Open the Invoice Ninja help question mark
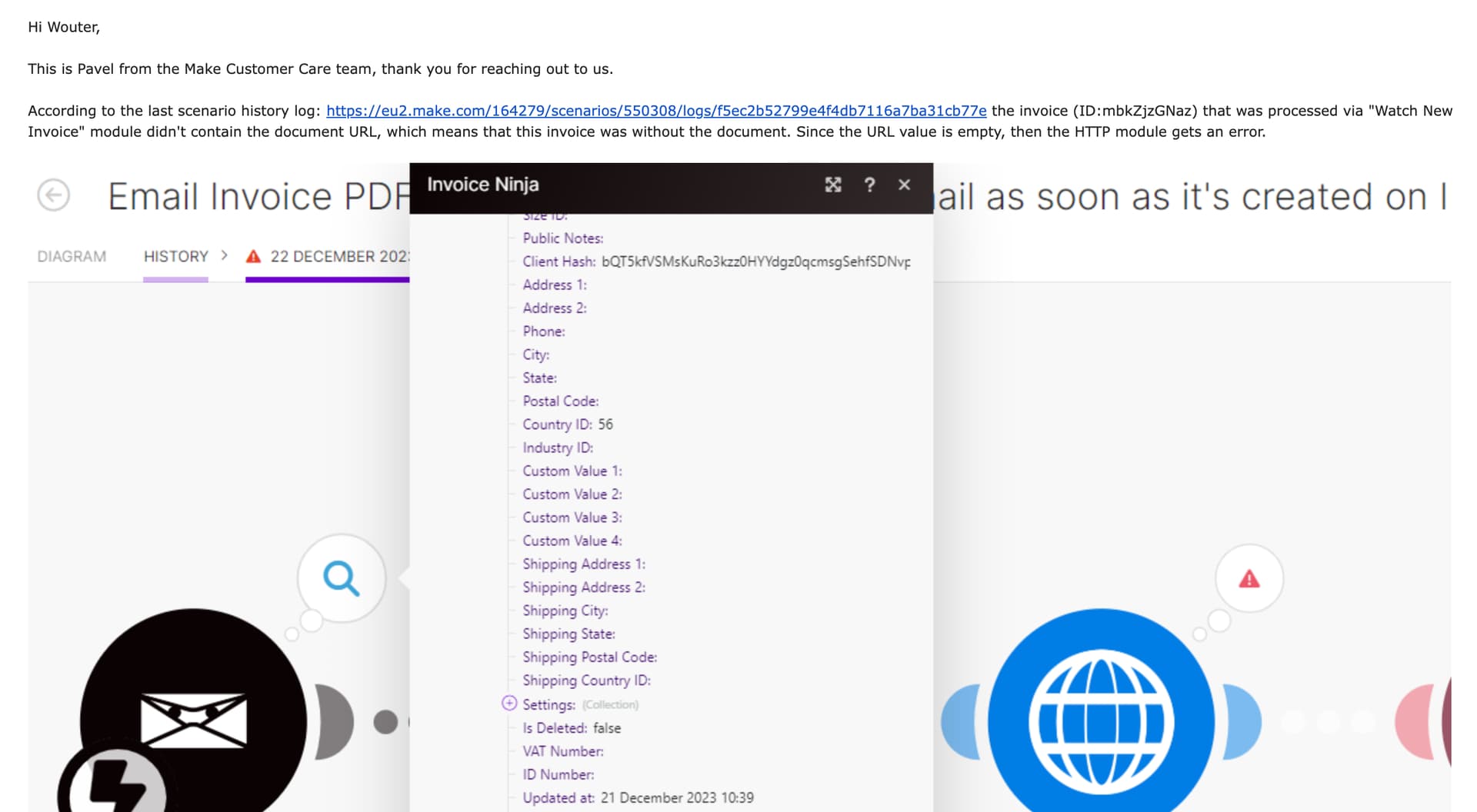The image size is (1477, 812). click(x=869, y=185)
